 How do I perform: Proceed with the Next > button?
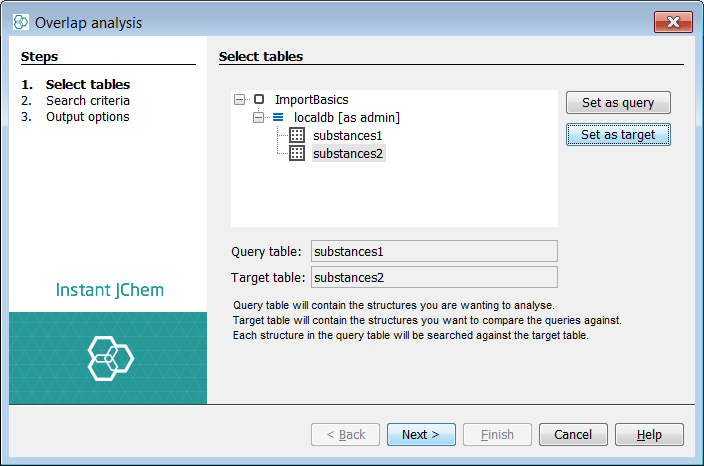(x=421, y=434)
